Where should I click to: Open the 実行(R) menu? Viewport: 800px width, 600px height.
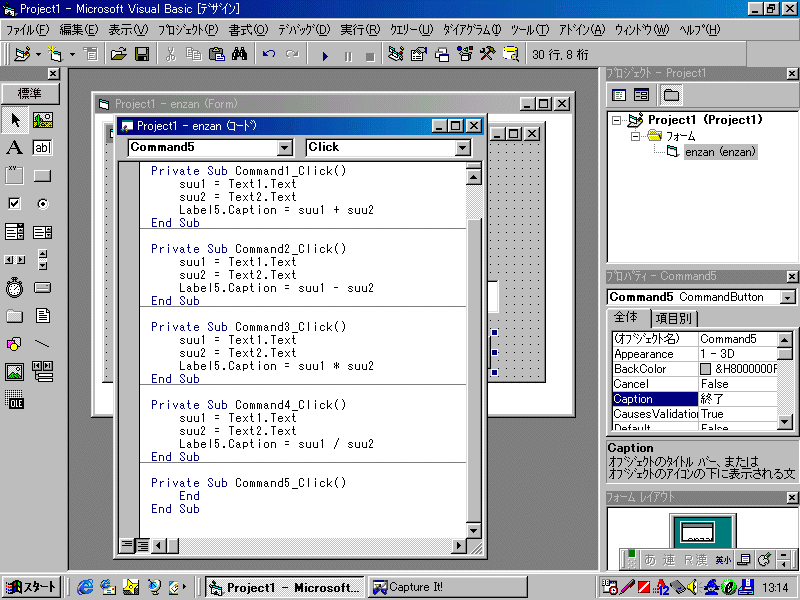[x=360, y=30]
